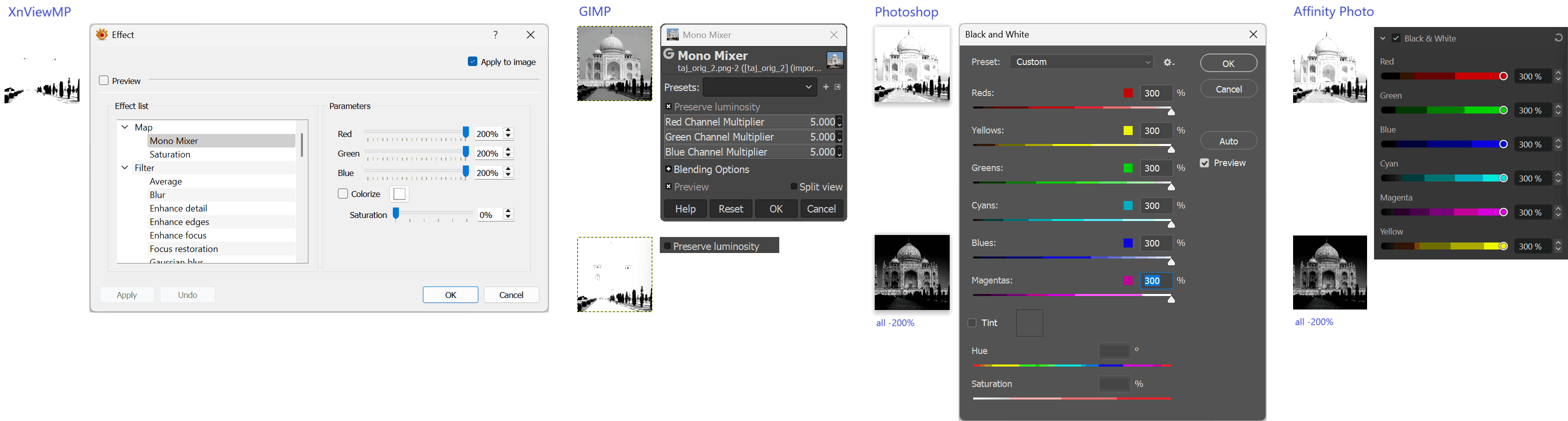Click OK in the XnViewMP Effect dialog

tap(450, 295)
